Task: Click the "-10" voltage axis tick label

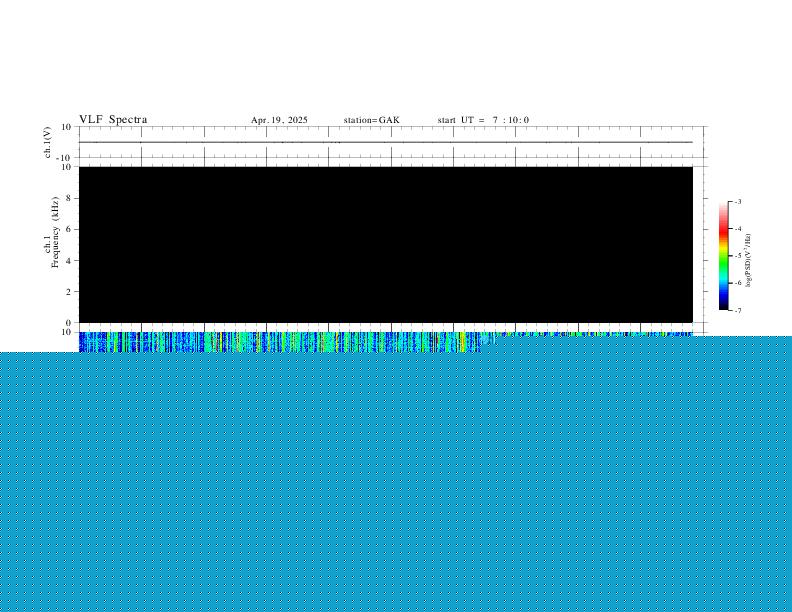Action: coord(63,158)
